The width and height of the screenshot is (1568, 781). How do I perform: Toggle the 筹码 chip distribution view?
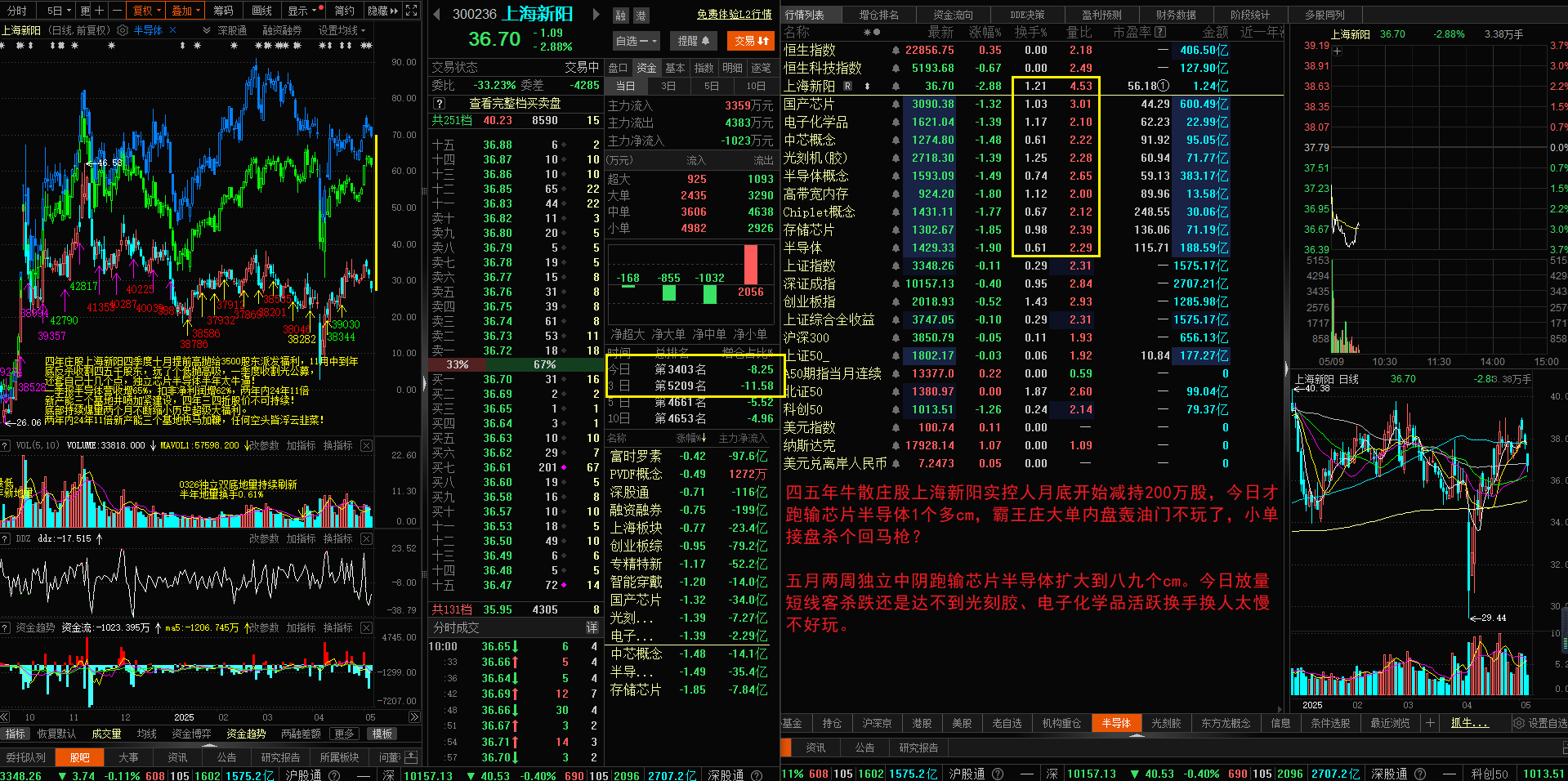click(223, 11)
